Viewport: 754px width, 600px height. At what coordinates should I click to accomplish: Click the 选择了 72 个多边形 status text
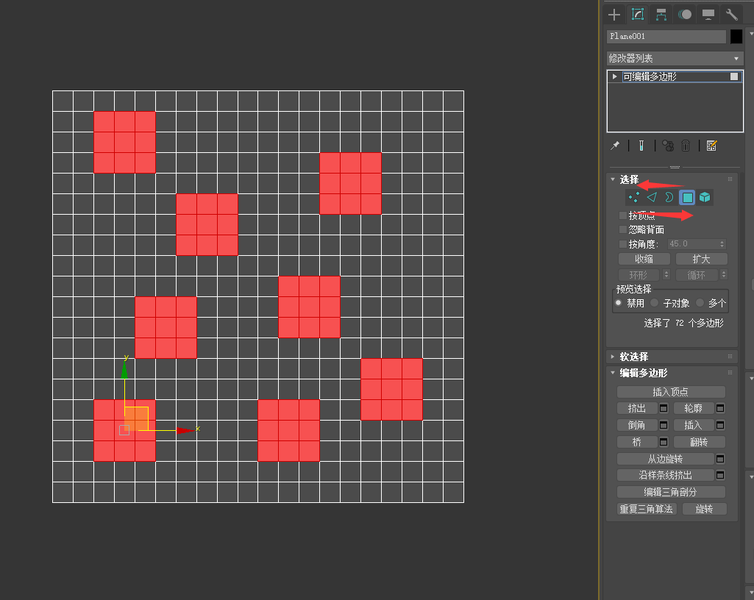tap(683, 323)
